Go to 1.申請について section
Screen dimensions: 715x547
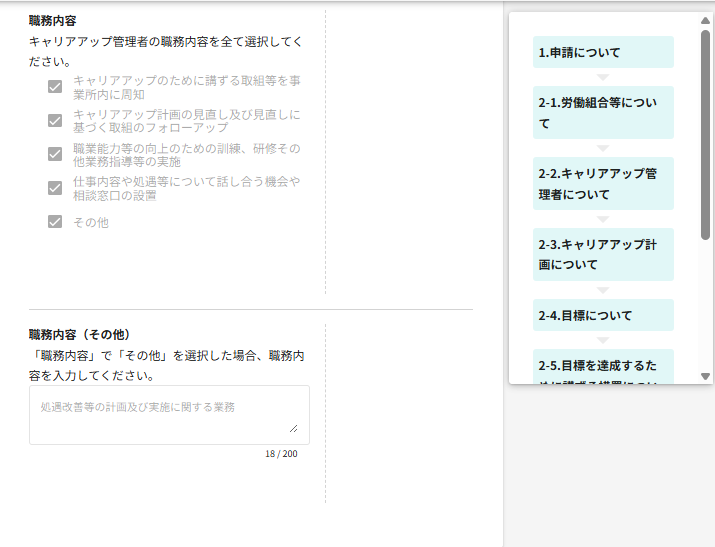[603, 52]
